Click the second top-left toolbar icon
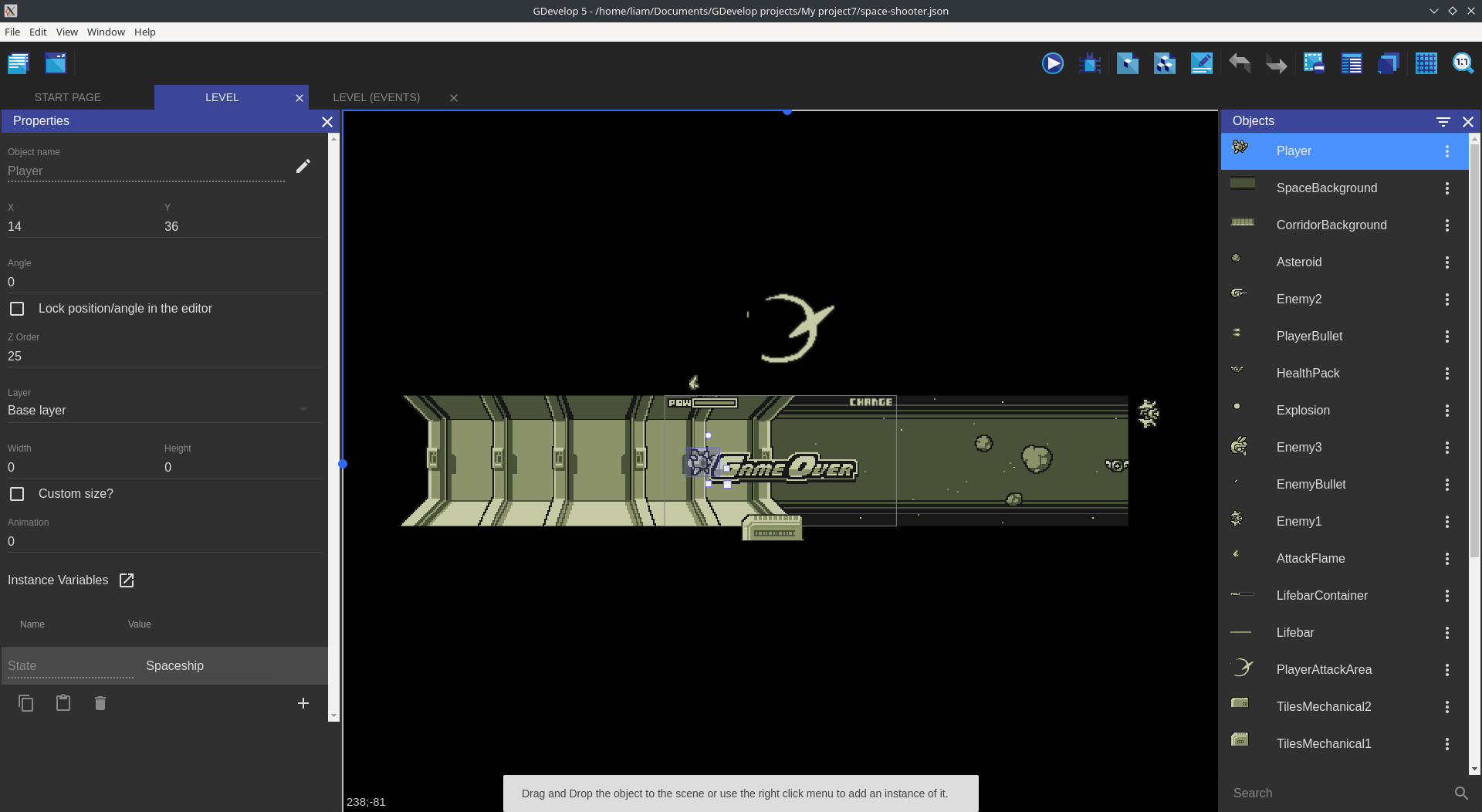Image resolution: width=1482 pixels, height=812 pixels. [x=56, y=63]
